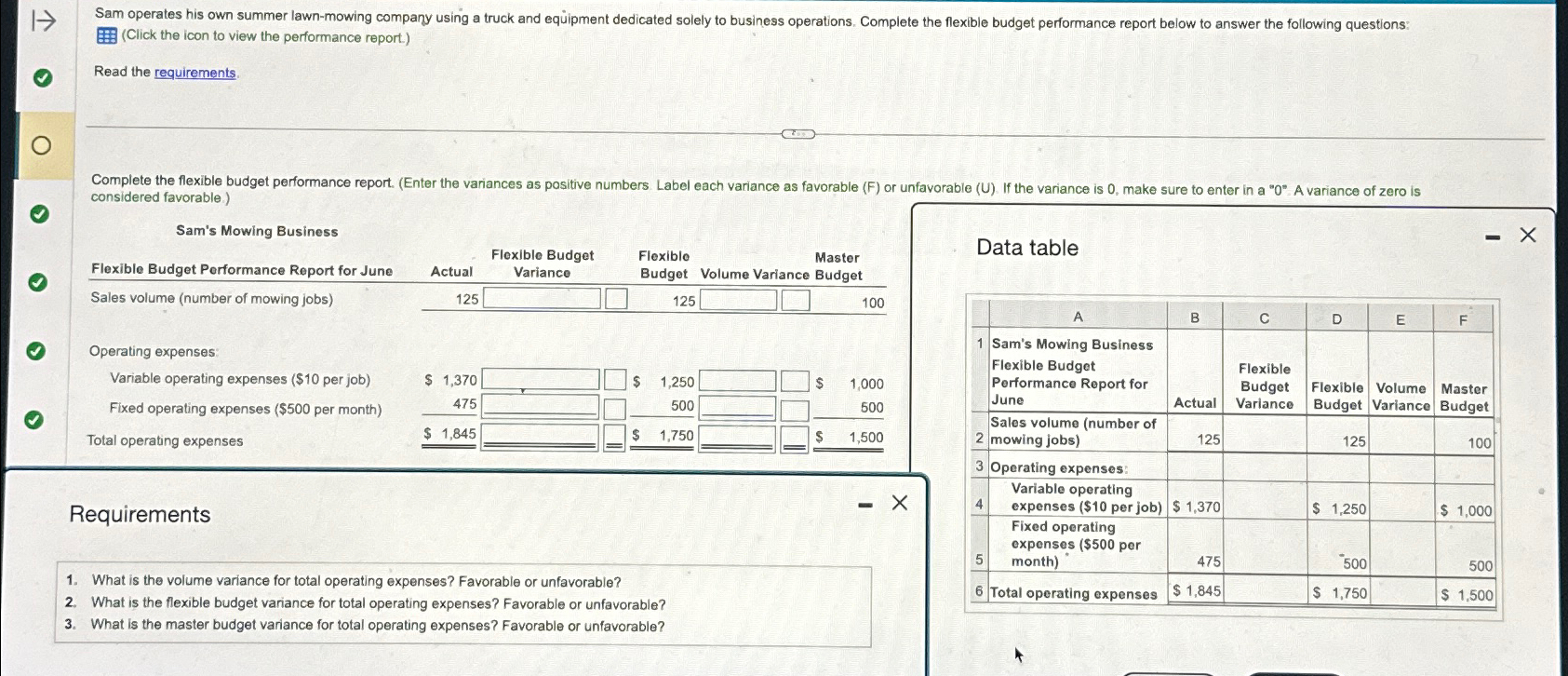Click the horizontal divider expand handle
Image resolution: width=1568 pixels, height=676 pixels.
tap(798, 134)
